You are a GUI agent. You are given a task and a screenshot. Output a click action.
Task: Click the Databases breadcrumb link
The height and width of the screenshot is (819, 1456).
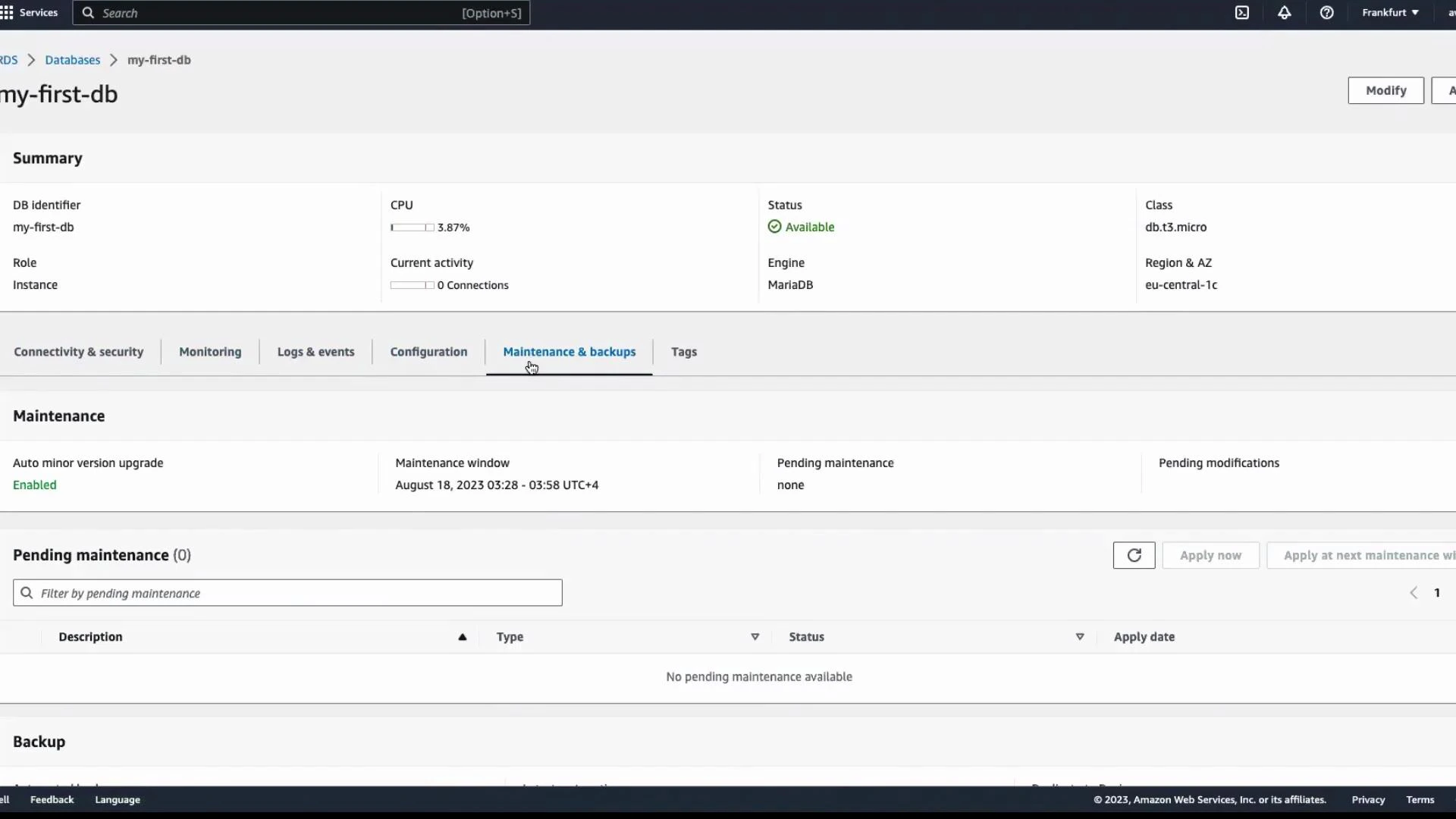[72, 60]
